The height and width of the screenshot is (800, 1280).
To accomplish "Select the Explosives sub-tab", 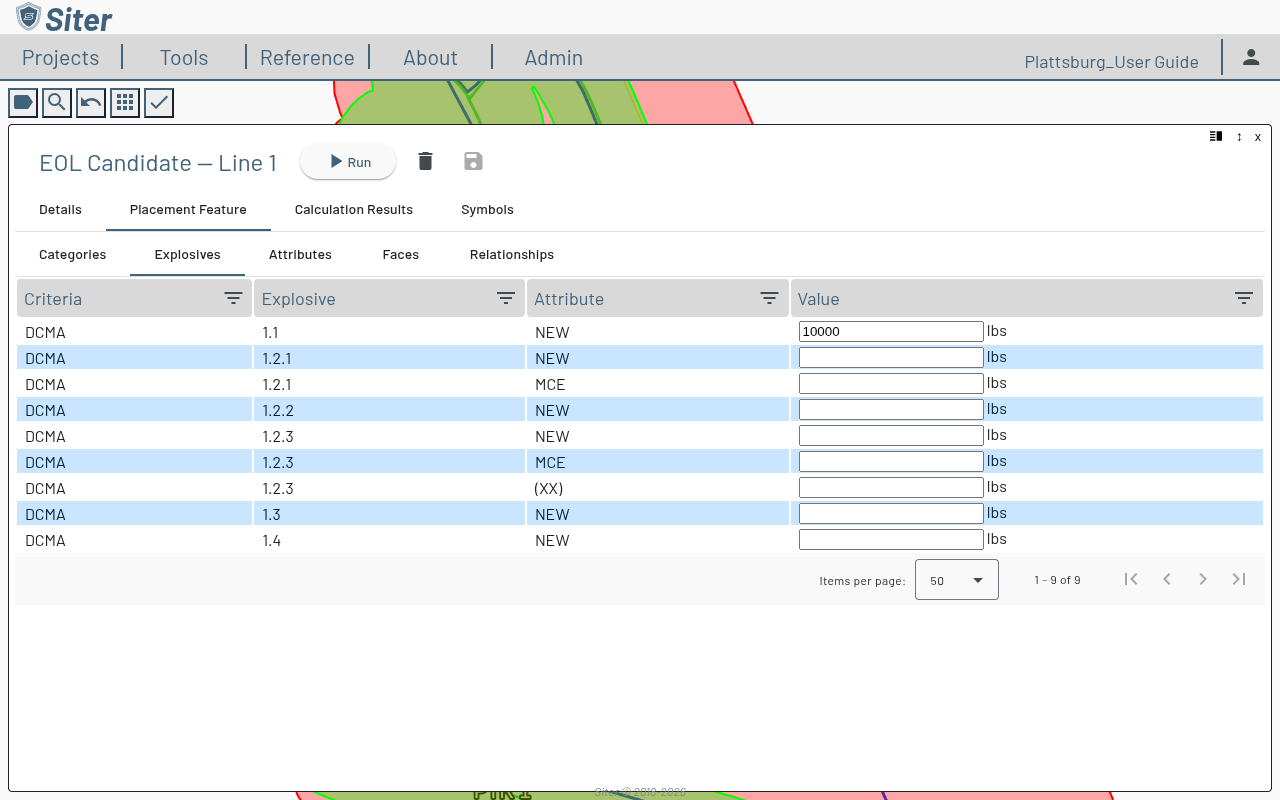I will [188, 255].
